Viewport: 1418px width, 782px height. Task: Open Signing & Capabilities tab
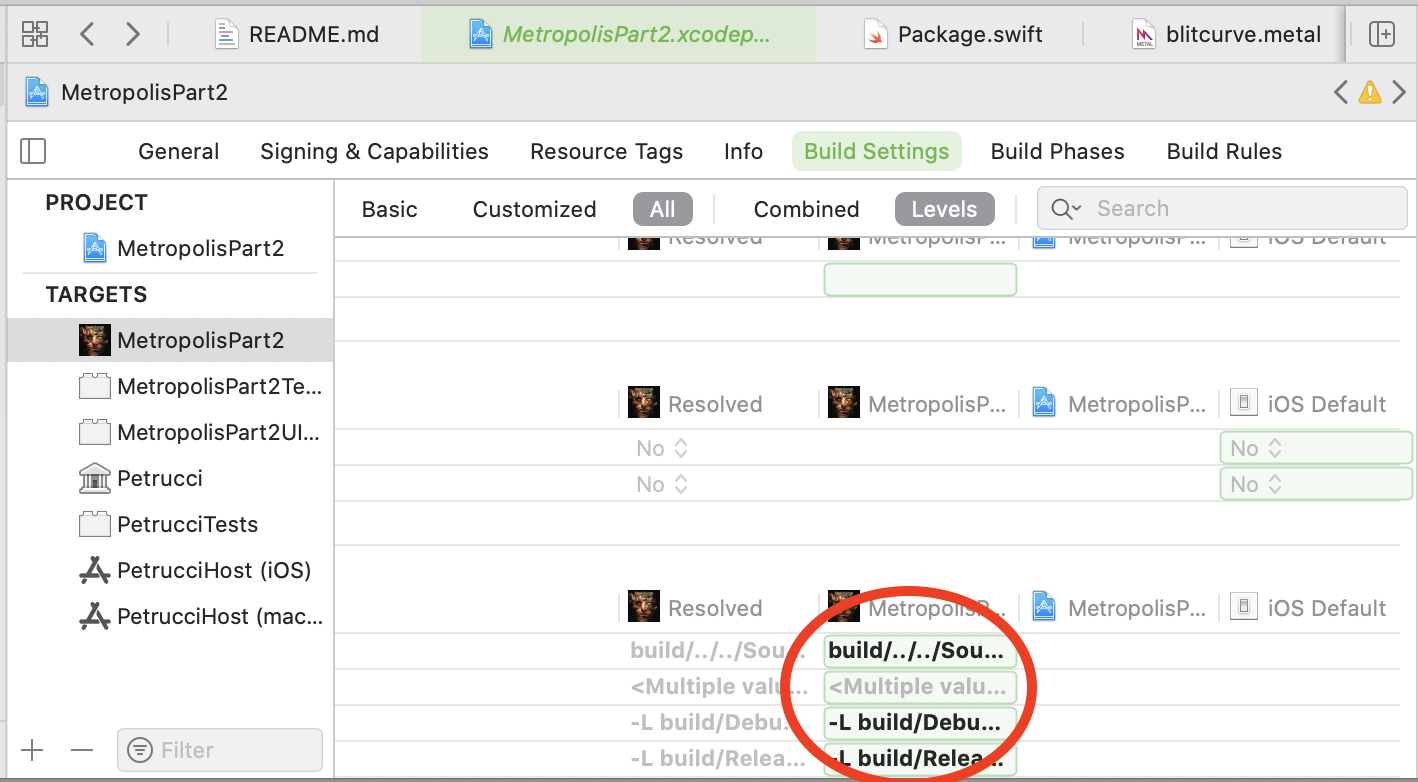[374, 151]
